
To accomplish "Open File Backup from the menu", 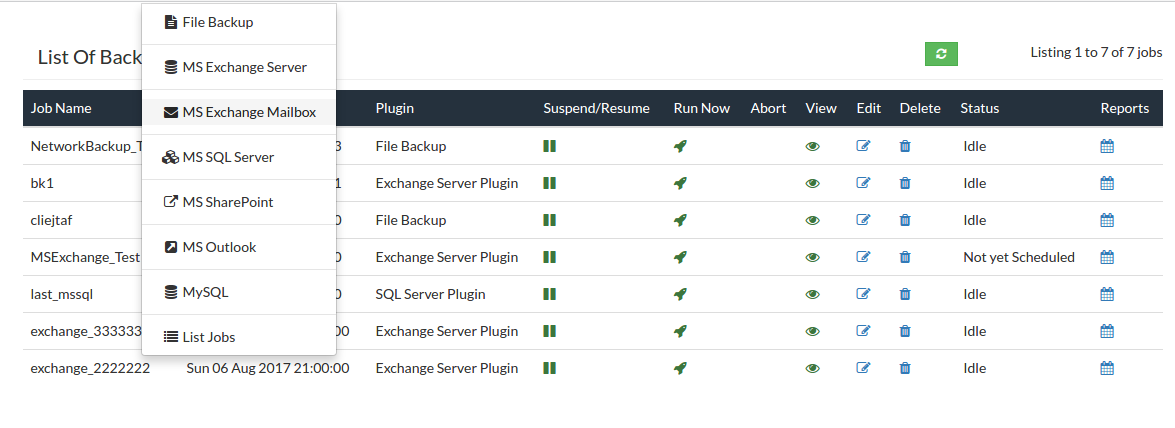I will click(x=238, y=22).
